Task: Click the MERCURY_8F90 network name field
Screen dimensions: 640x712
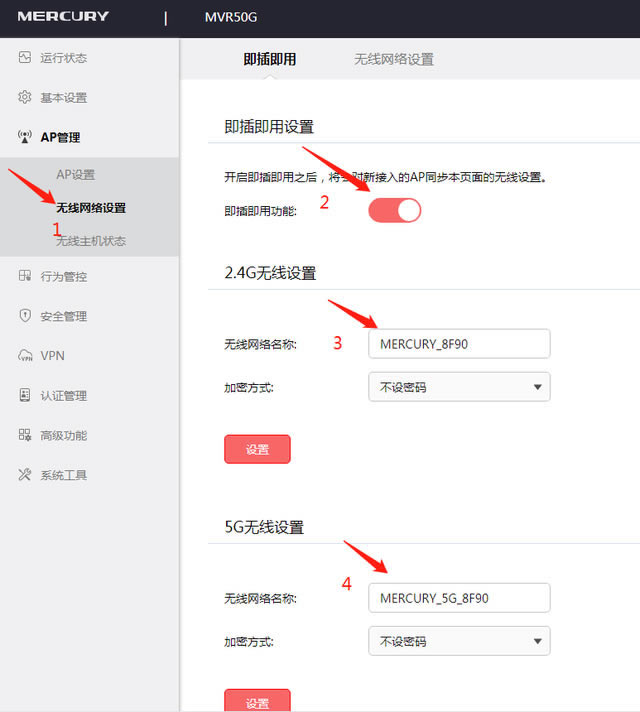Action: 459,344
